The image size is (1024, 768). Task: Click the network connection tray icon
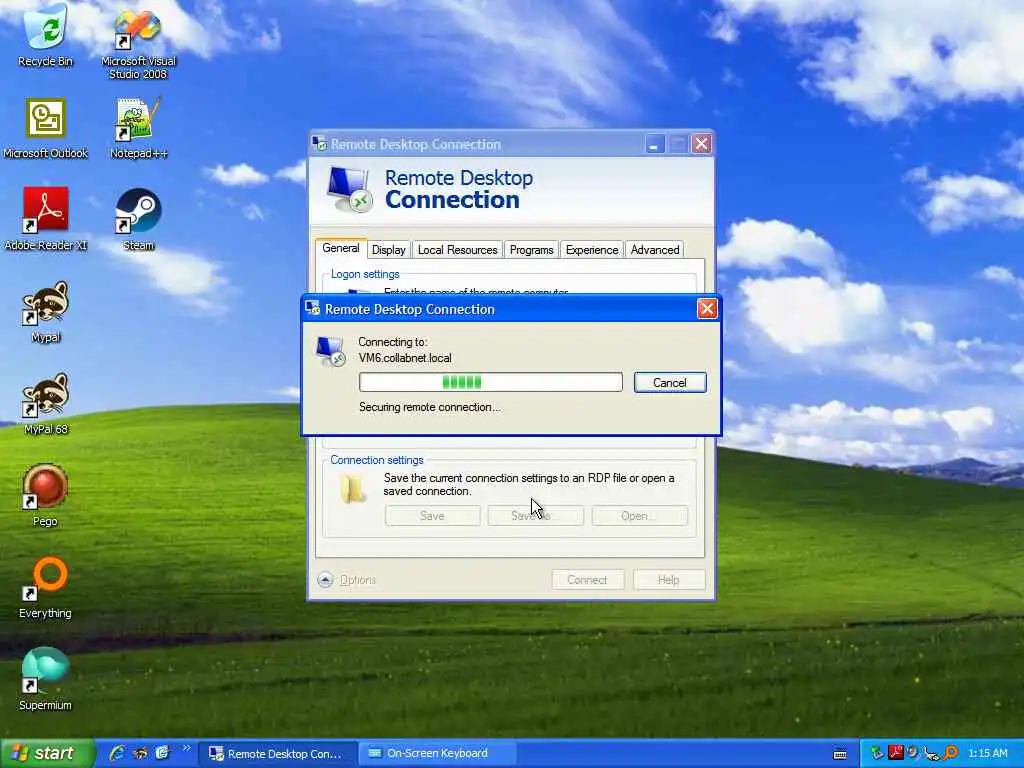933,754
